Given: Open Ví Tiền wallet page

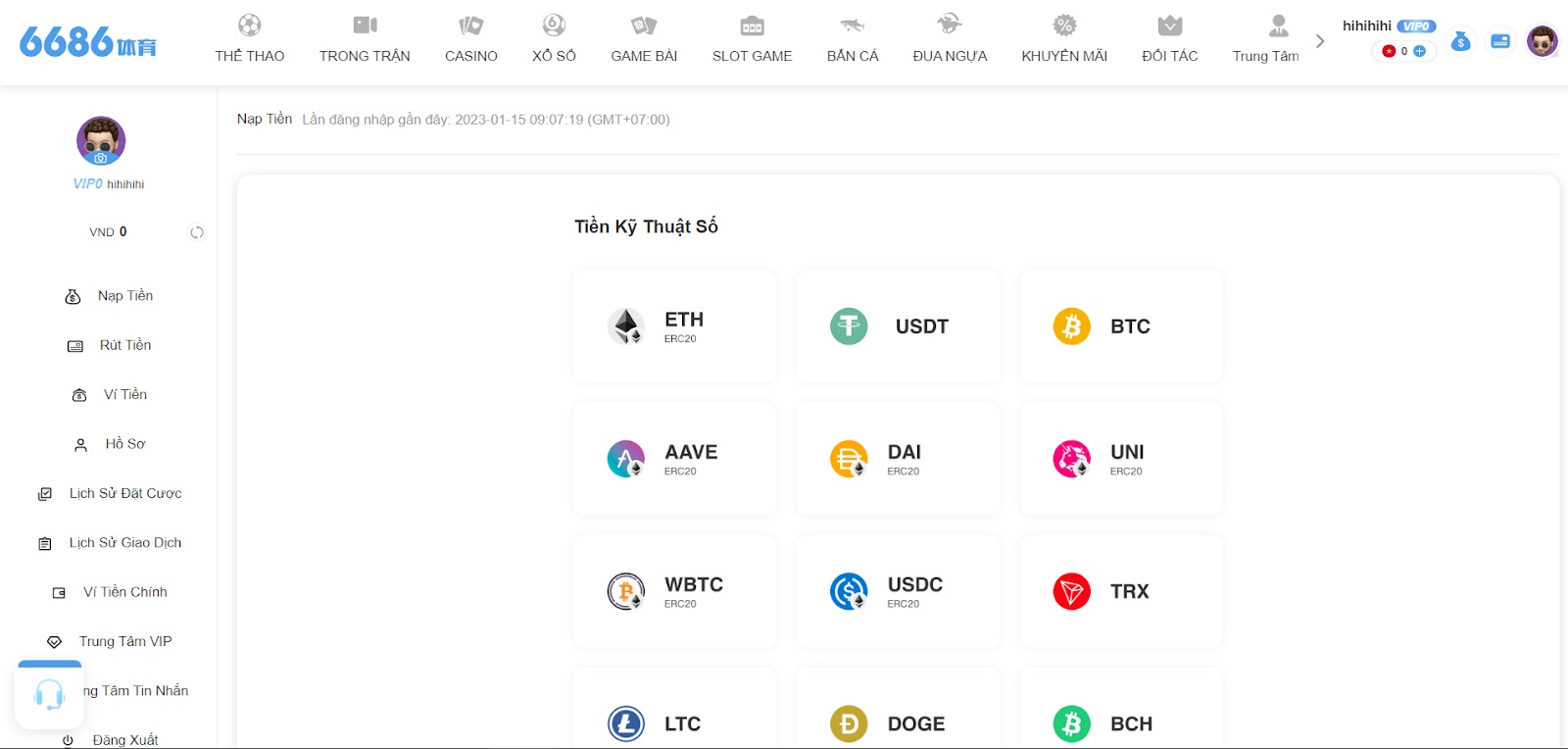Looking at the screenshot, I should click(109, 394).
